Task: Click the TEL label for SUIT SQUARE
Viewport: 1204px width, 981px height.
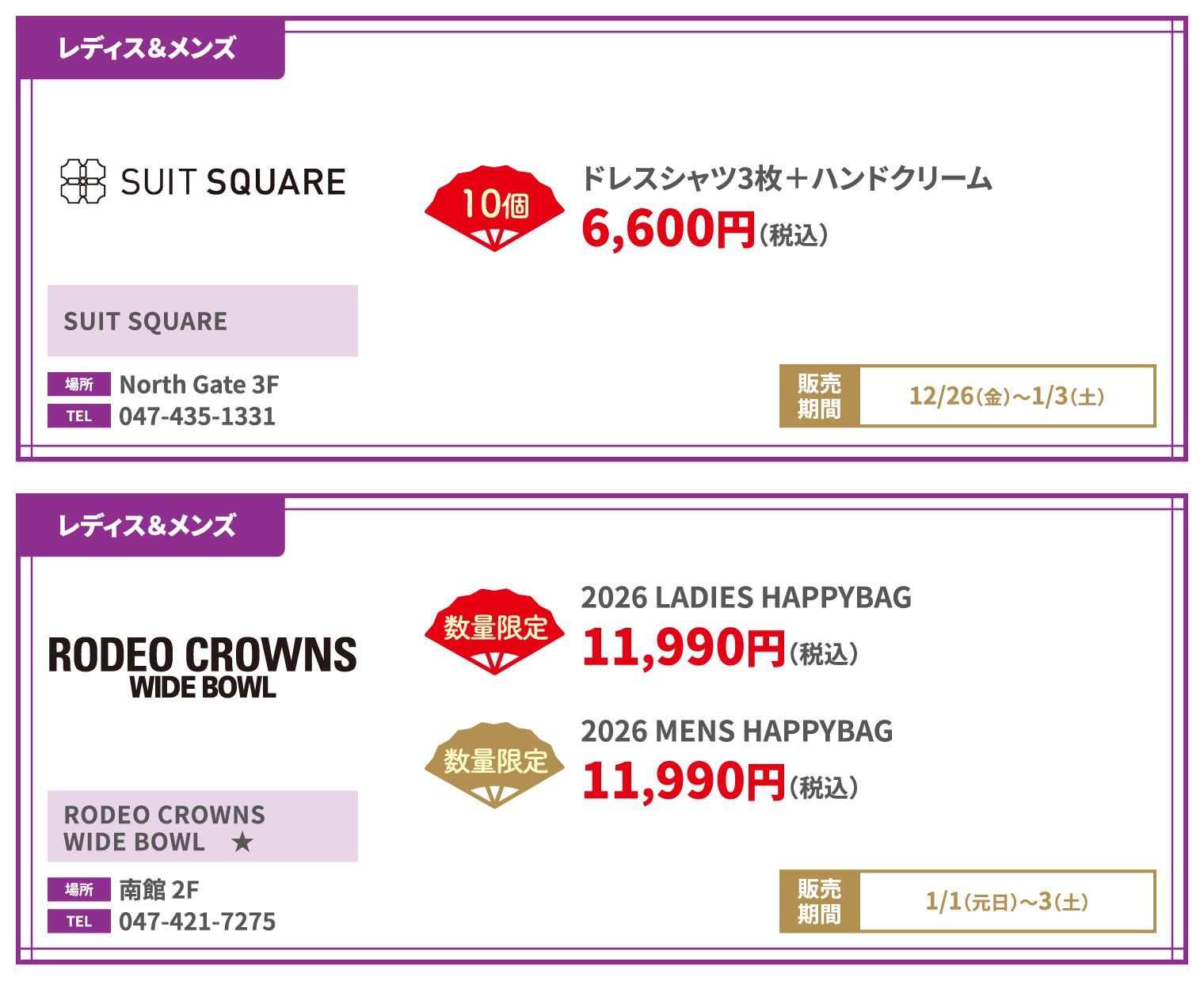Action: 79,416
